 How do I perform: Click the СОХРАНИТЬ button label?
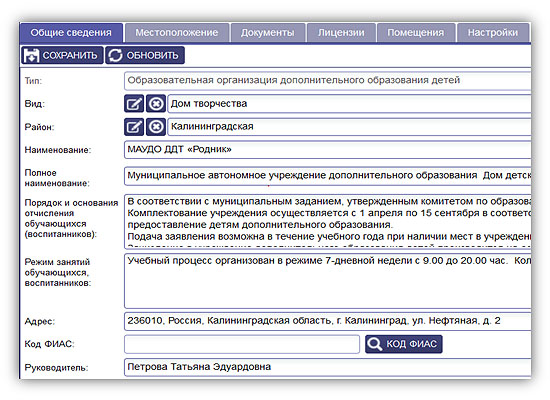tap(70, 55)
